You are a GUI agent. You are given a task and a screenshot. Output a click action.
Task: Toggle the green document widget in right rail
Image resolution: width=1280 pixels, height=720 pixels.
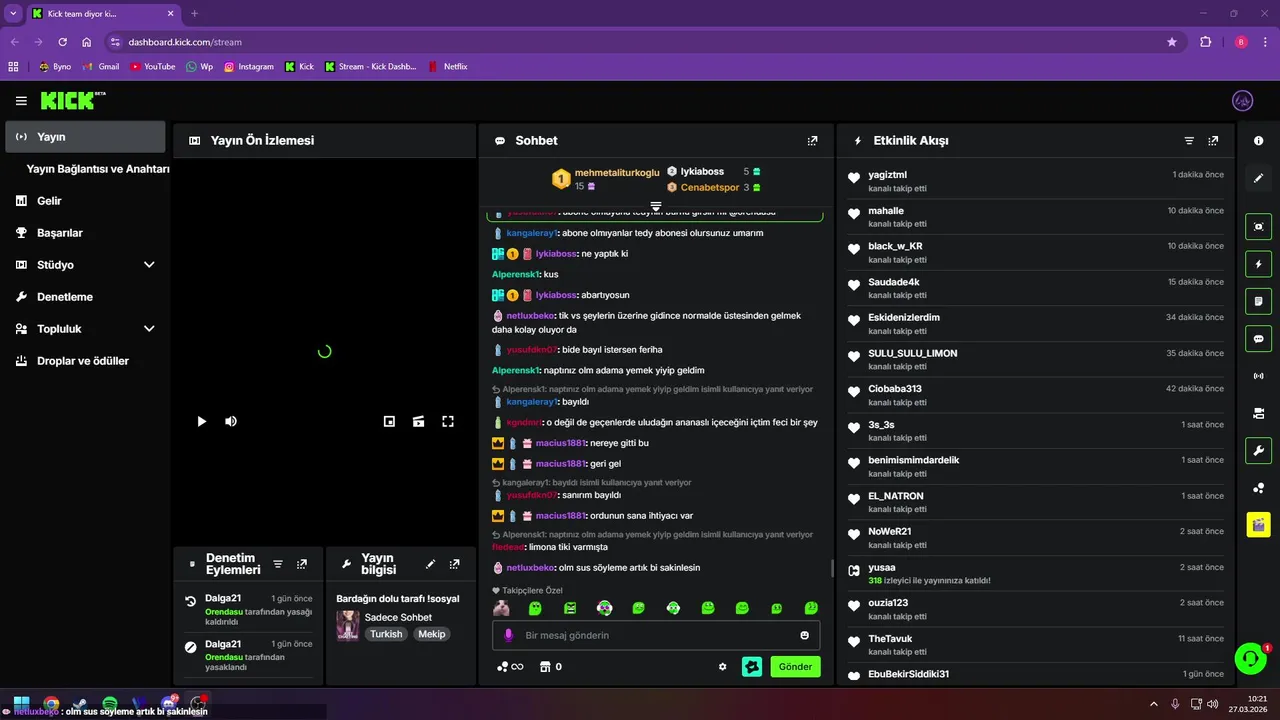coord(1259,301)
